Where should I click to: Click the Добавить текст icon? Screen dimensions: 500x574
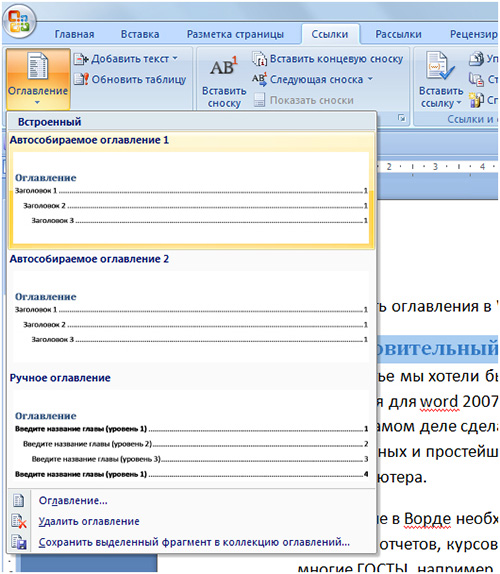tap(81, 59)
